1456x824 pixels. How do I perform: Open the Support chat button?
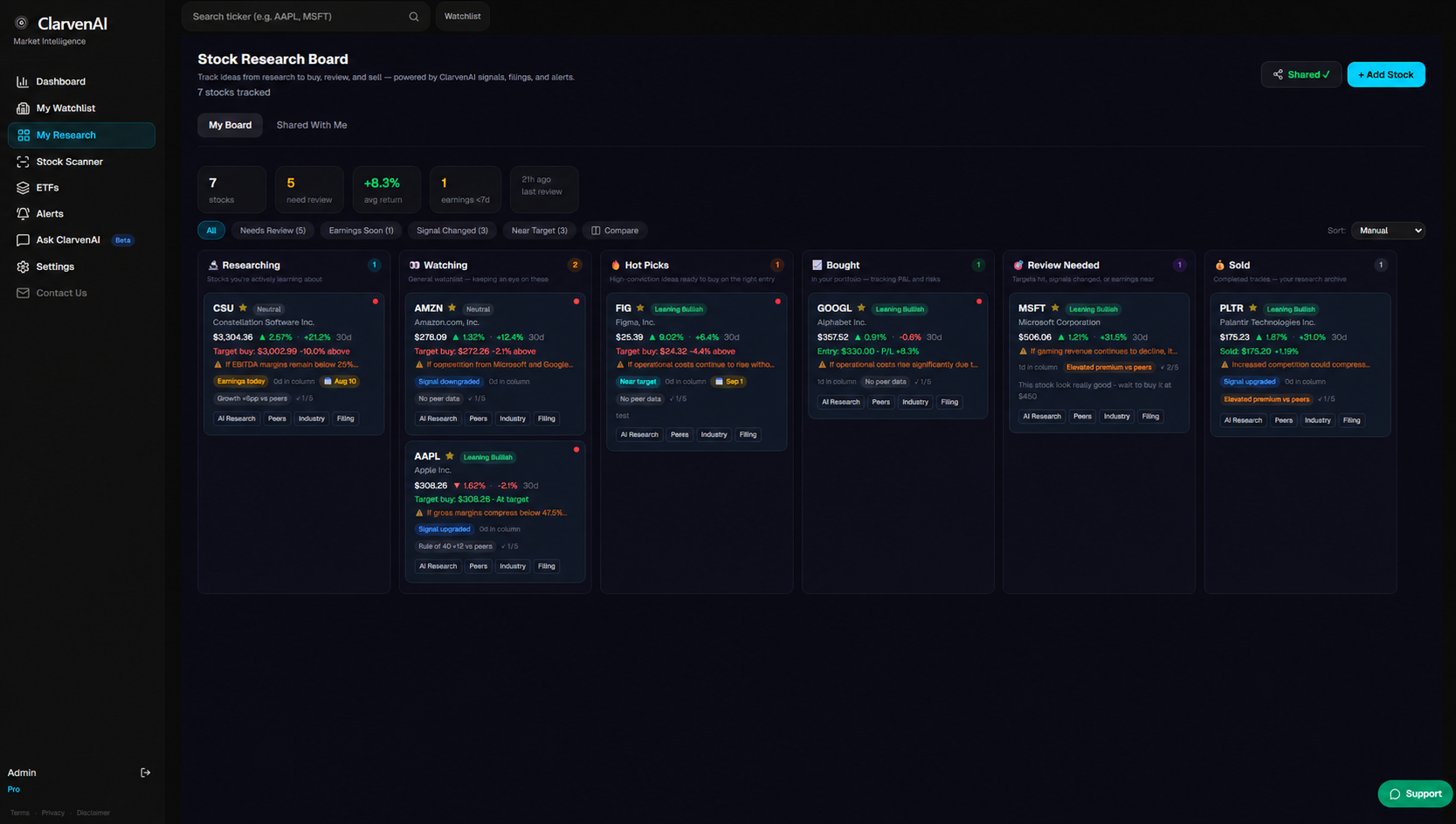1415,793
